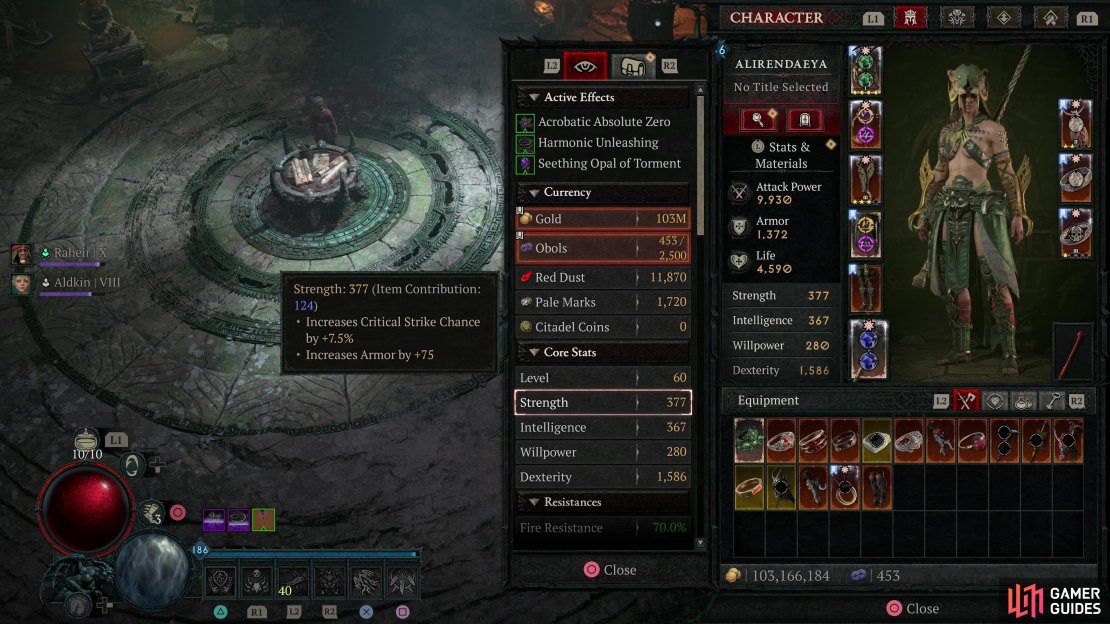This screenshot has height=624, width=1110.
Task: Select the key dungeon-keys inventory tab
Action: 1052,402
